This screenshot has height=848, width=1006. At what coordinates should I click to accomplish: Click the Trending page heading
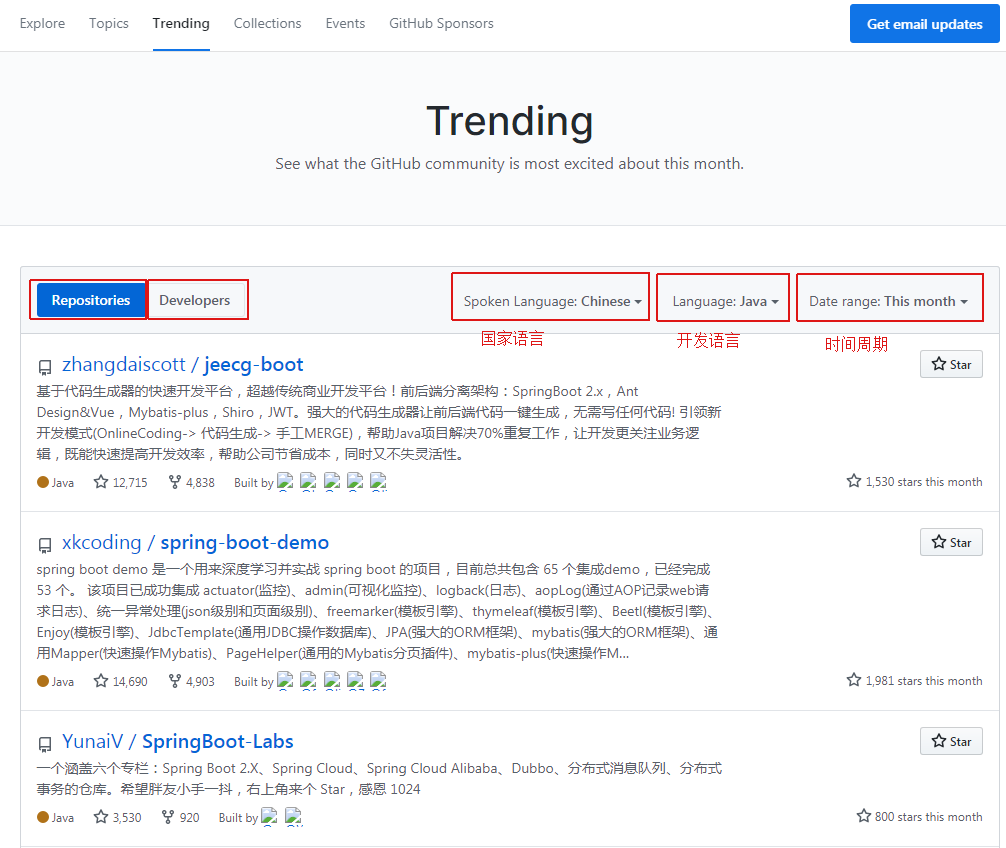pos(509,121)
